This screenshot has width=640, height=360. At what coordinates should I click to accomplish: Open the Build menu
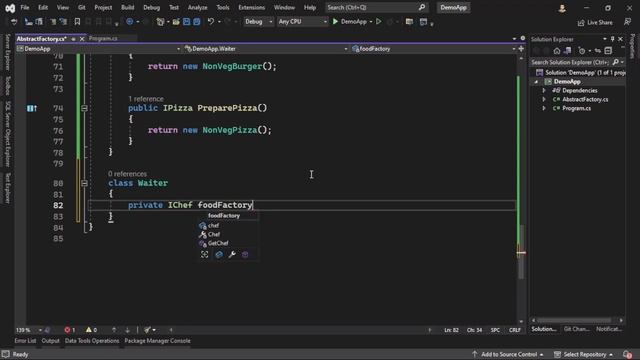tap(127, 7)
